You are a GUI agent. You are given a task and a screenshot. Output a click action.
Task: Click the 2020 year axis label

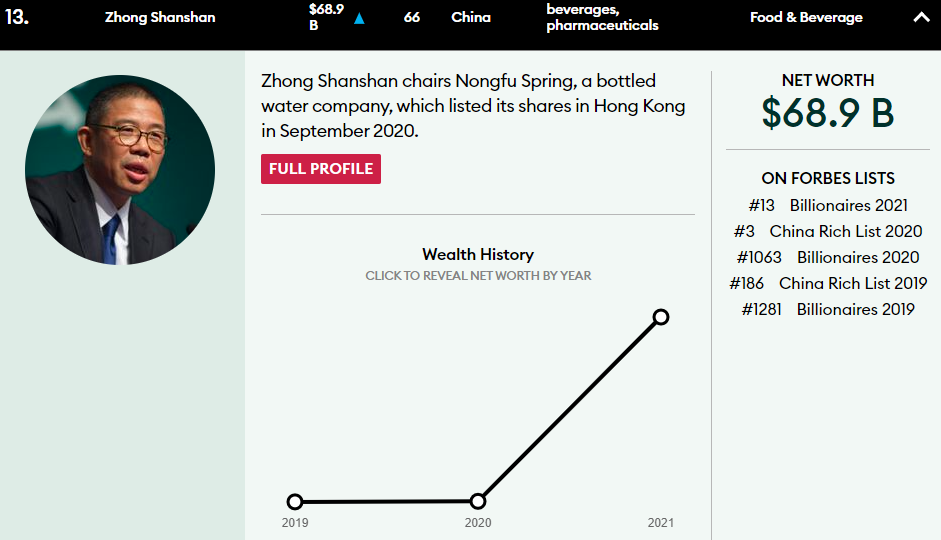point(478,523)
